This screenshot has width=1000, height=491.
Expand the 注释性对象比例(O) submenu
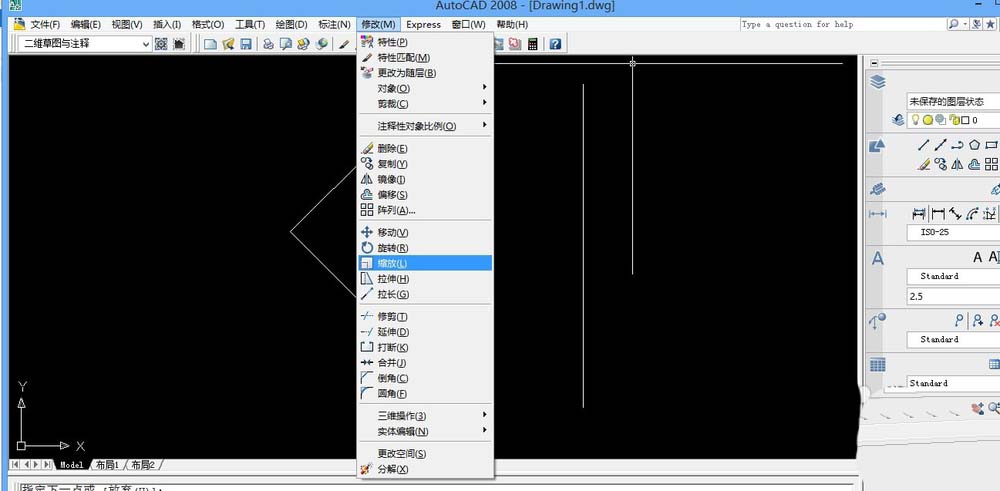point(425,126)
